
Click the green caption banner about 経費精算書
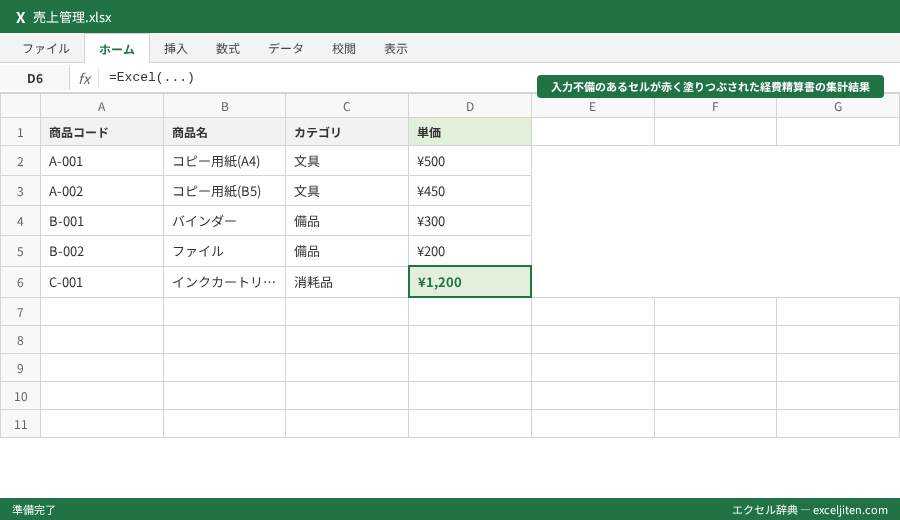click(711, 87)
